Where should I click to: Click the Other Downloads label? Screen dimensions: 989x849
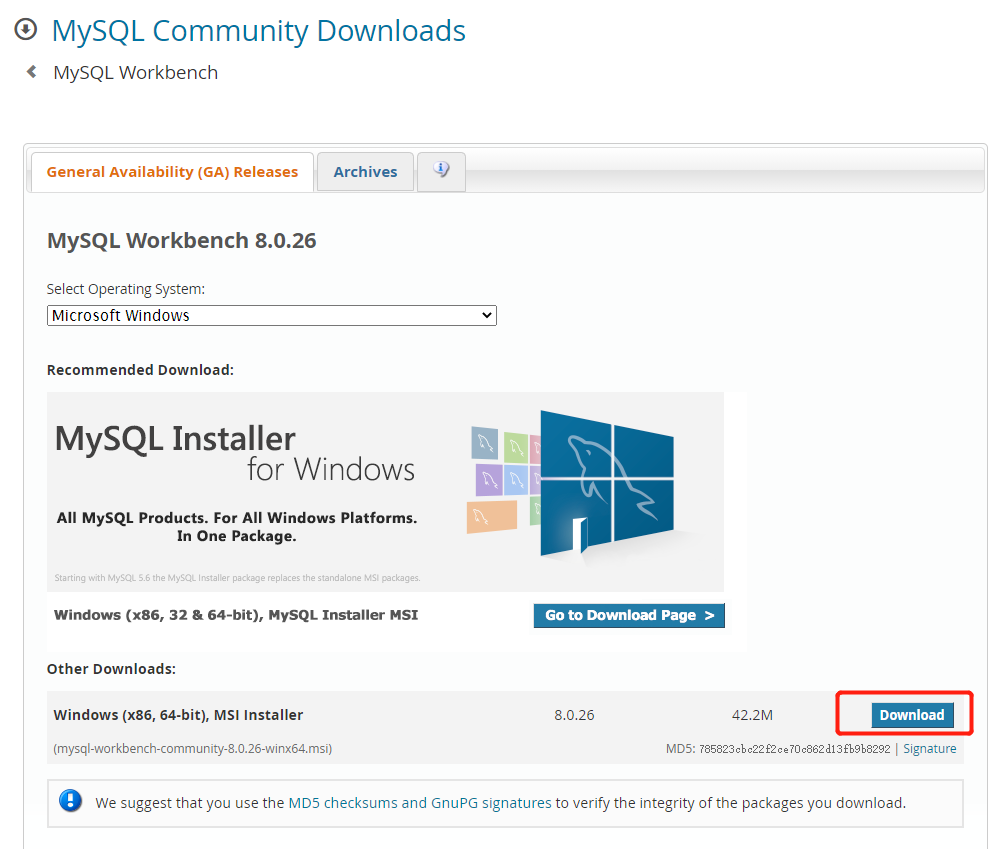tap(111, 669)
